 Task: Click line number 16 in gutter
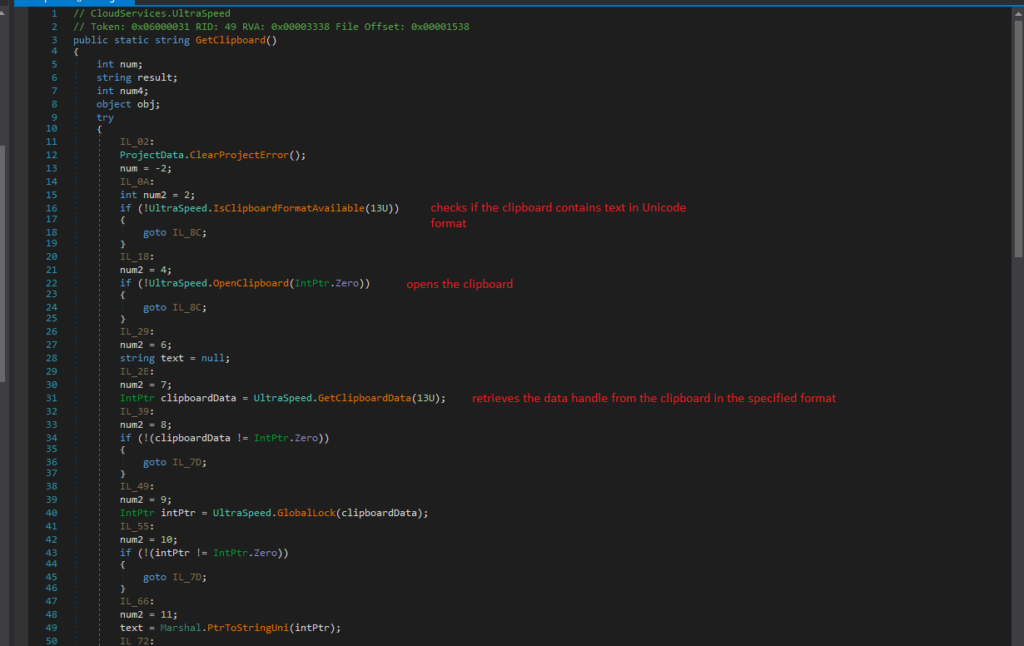[x=52, y=207]
